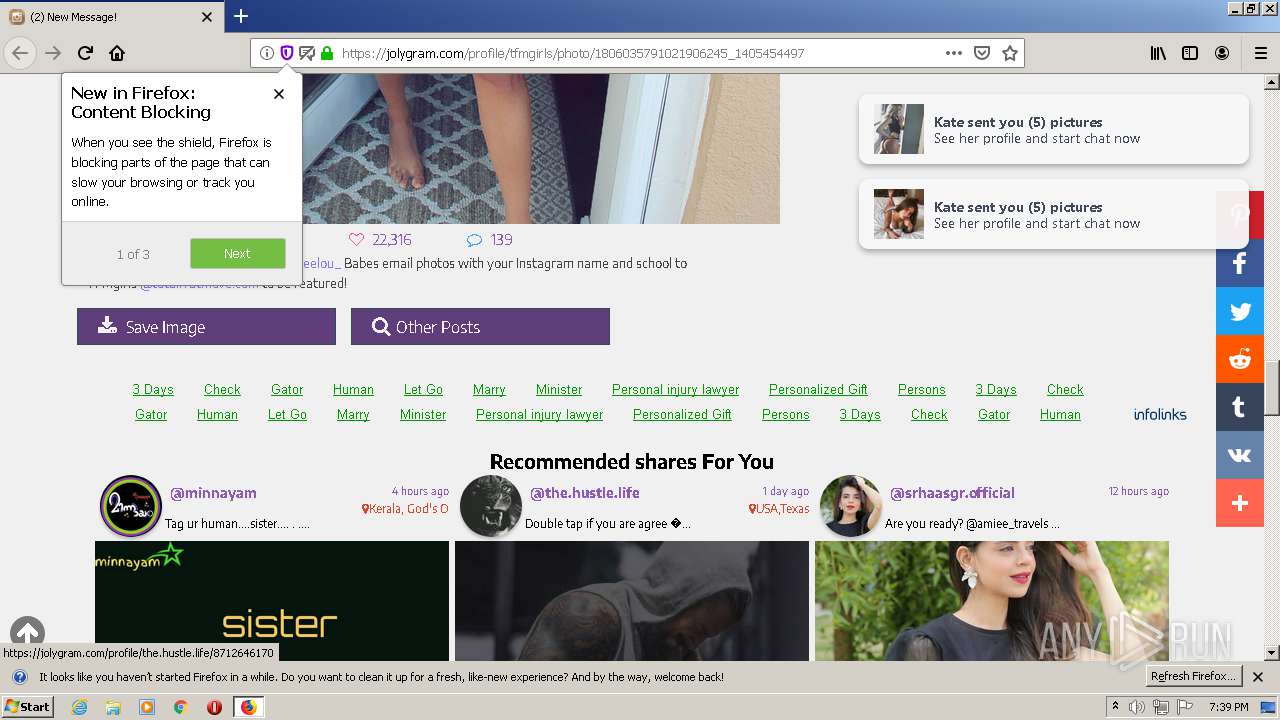
Task: Close the New Message tab
Action: (x=207, y=17)
